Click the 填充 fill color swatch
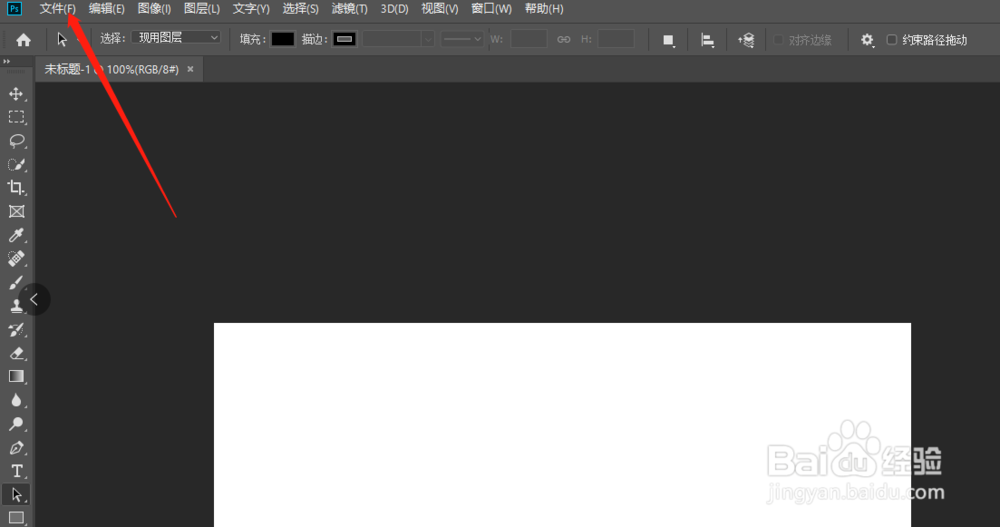The width and height of the screenshot is (1000, 527). point(283,39)
